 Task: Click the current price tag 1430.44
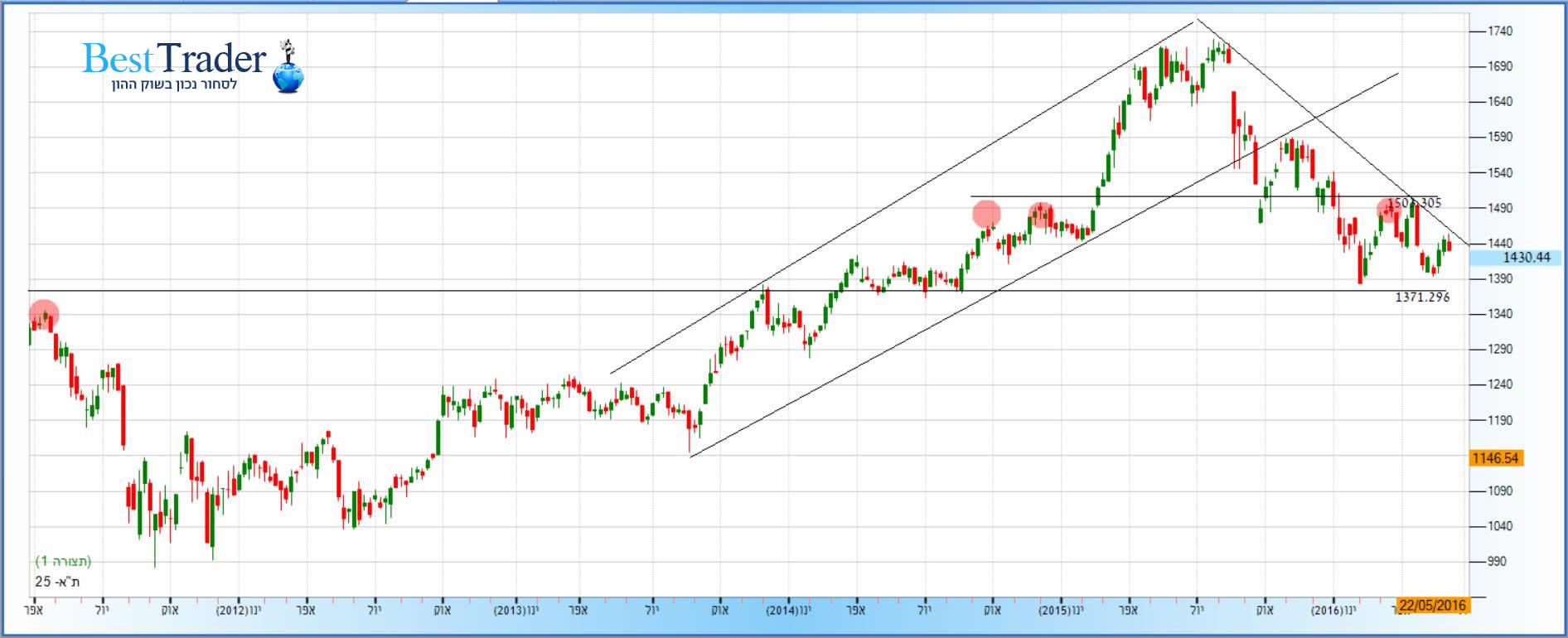tap(1516, 258)
